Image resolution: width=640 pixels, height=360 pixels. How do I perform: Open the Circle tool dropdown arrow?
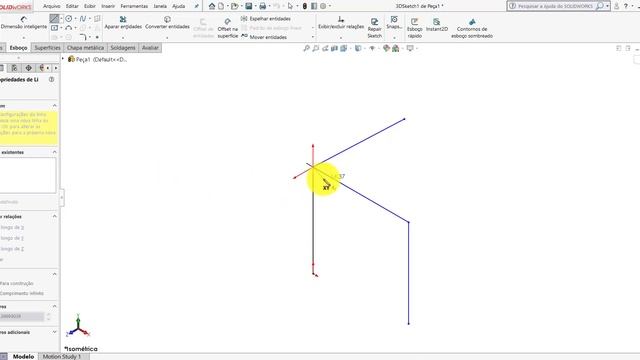coord(76,19)
